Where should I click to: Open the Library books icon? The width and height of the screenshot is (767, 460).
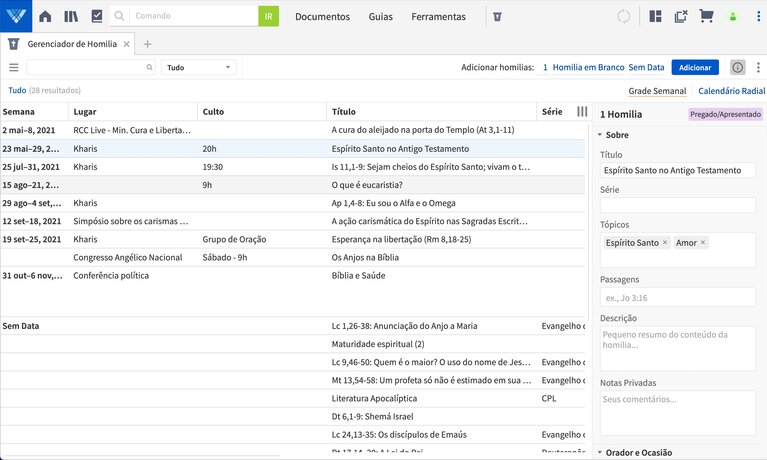(x=71, y=17)
